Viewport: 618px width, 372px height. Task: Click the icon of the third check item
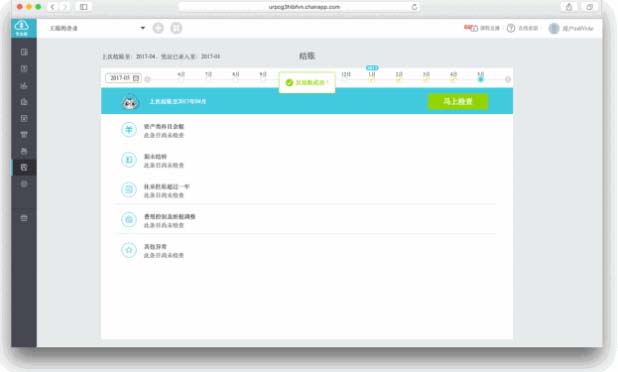(x=128, y=190)
